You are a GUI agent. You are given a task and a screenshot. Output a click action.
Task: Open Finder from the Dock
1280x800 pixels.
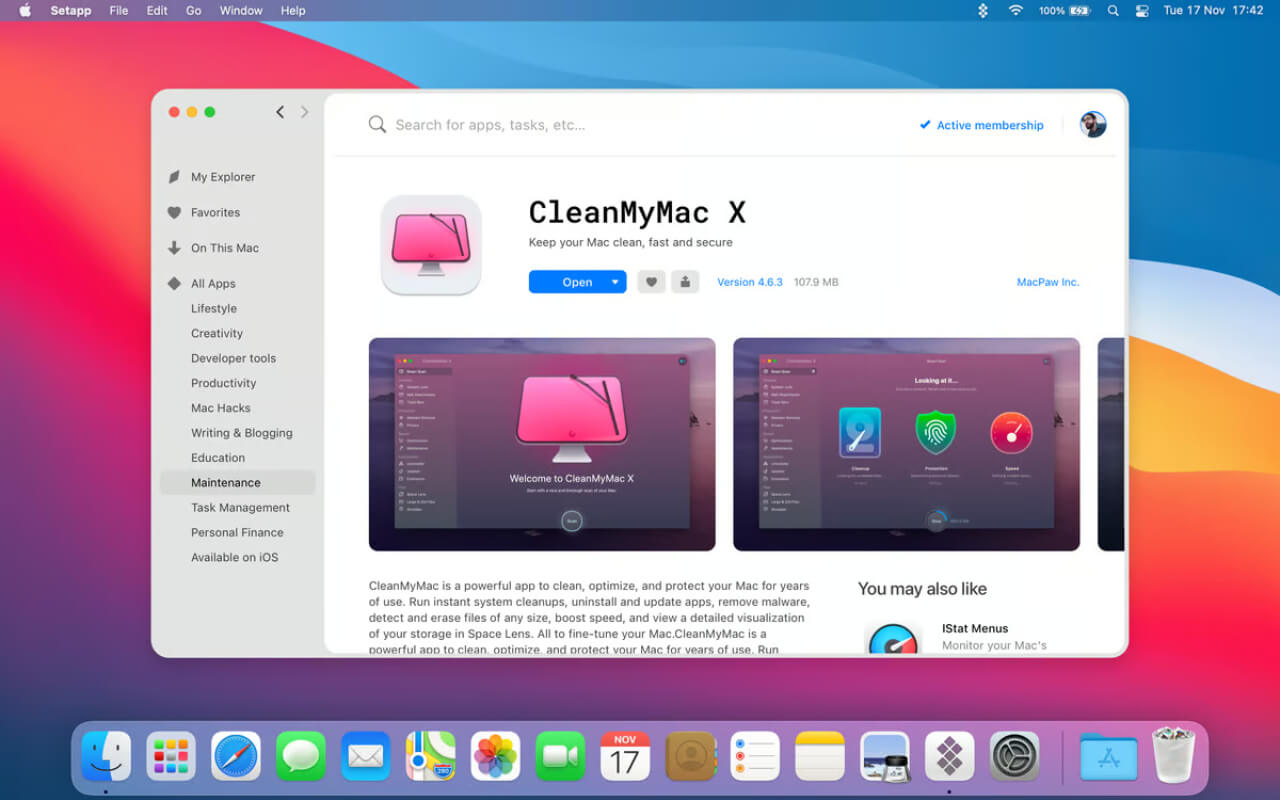(x=106, y=756)
